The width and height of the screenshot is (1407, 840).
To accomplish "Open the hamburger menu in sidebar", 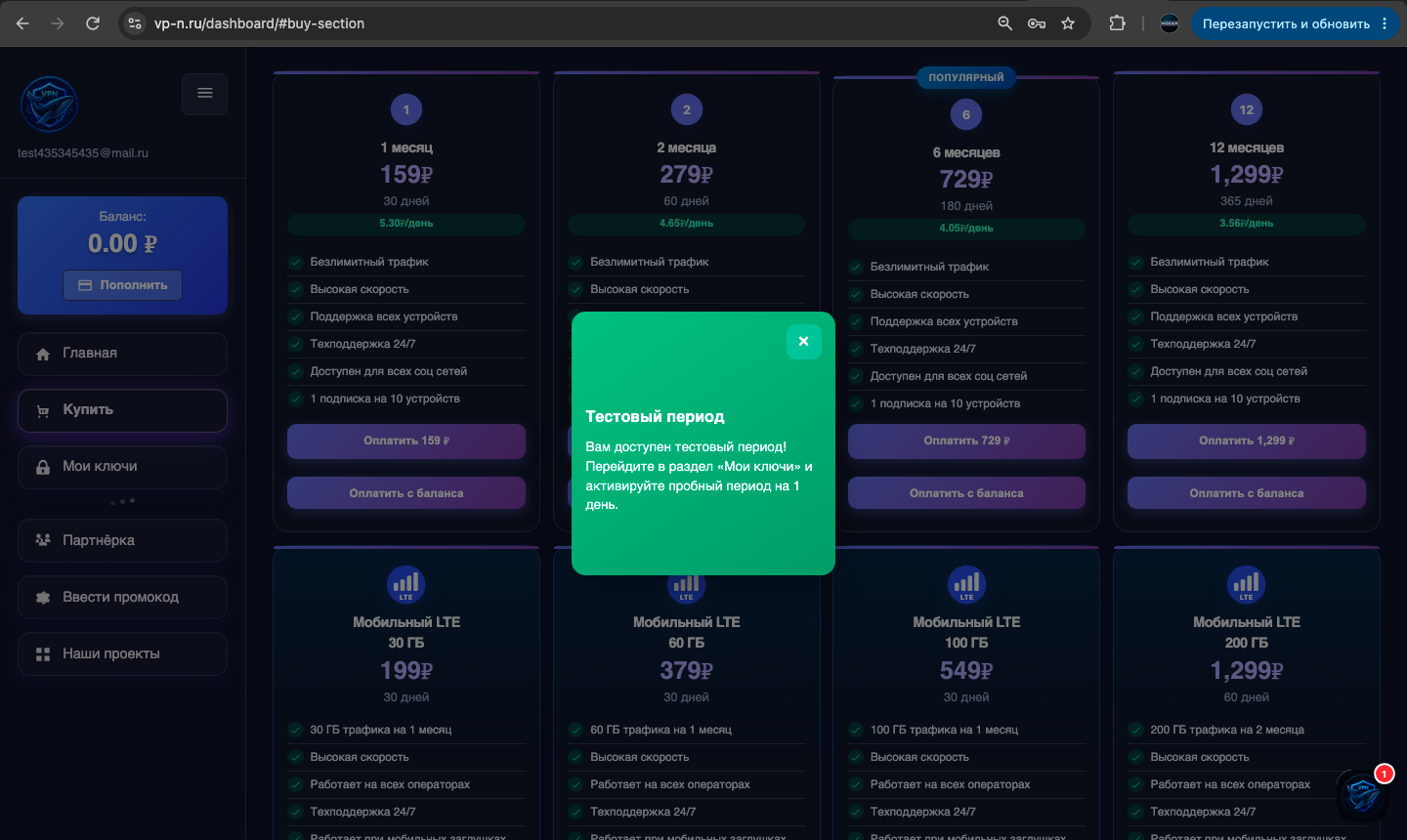I will click(x=204, y=94).
